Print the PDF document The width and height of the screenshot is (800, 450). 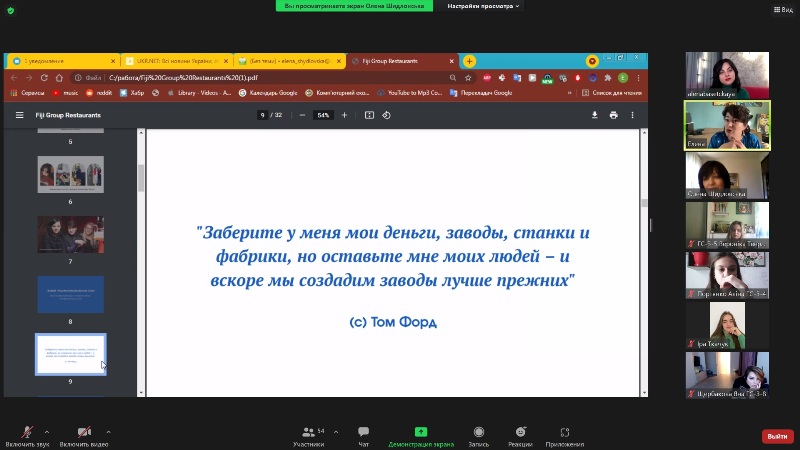(613, 115)
